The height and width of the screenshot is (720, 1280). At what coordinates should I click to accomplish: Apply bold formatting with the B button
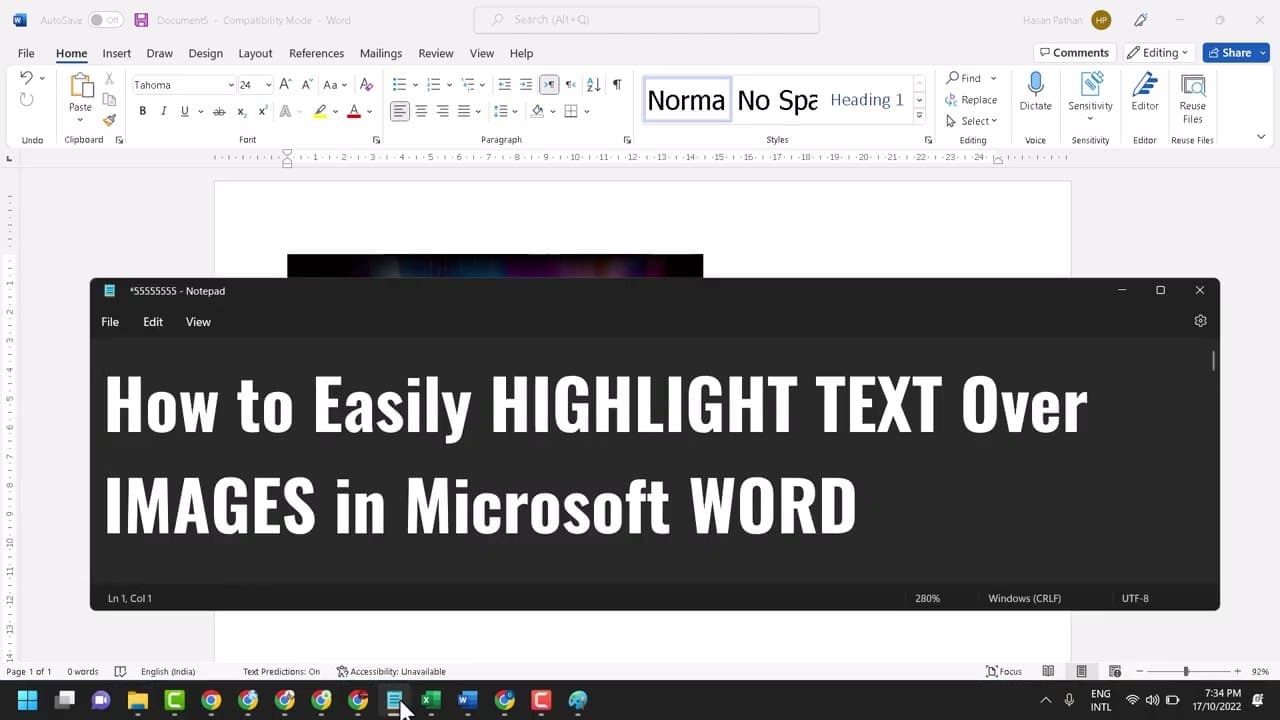142,111
